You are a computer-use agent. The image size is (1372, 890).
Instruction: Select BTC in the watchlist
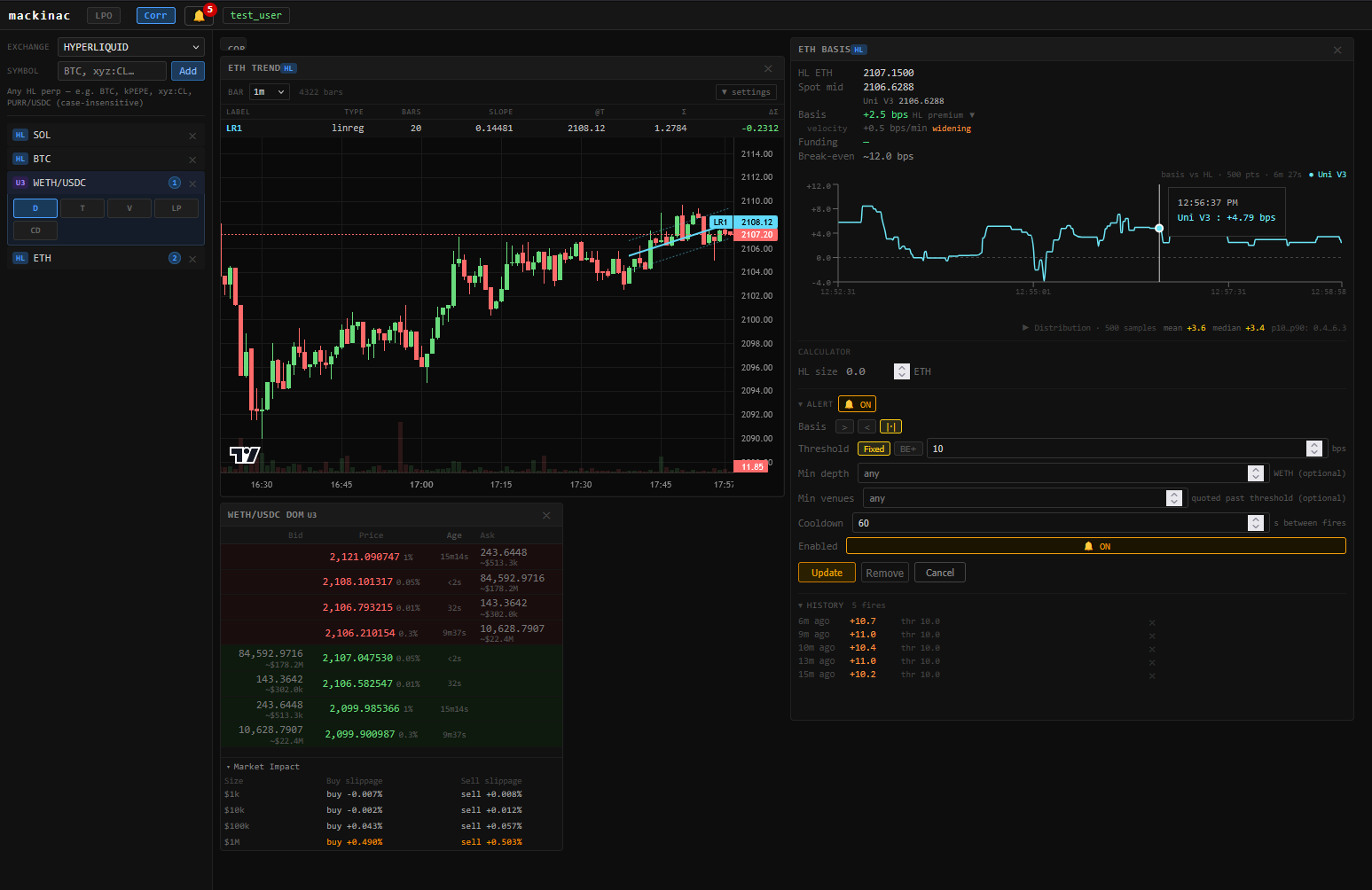(106, 159)
